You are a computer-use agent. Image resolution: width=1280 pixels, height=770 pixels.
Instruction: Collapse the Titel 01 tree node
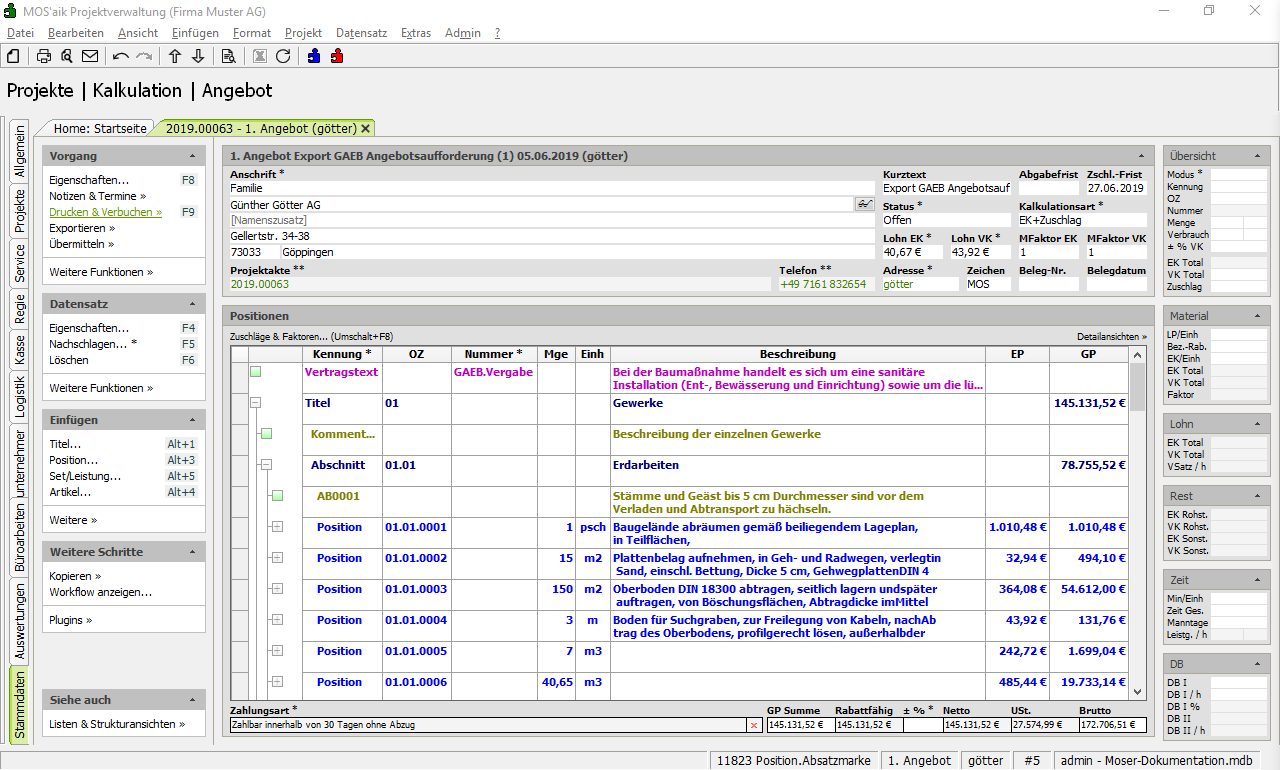[x=256, y=403]
